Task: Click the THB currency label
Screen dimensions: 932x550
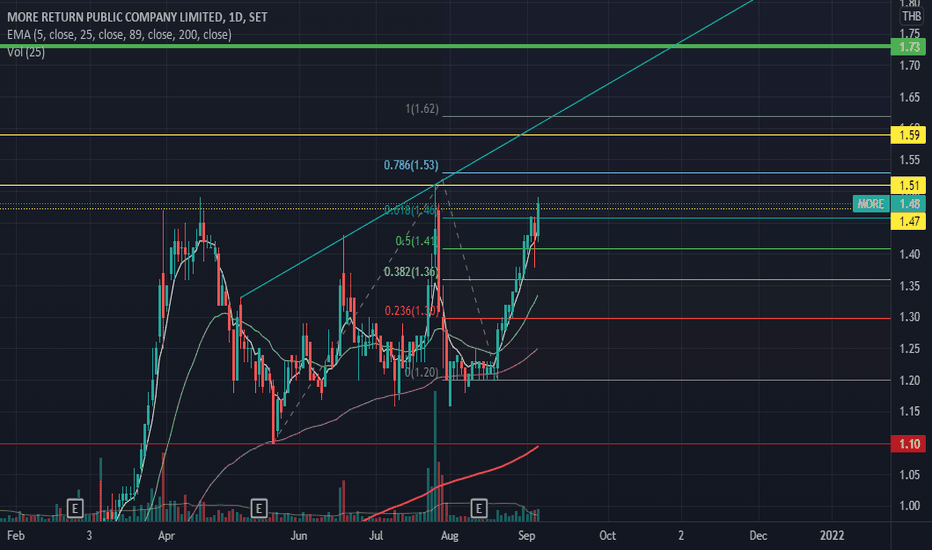Action: tap(911, 17)
